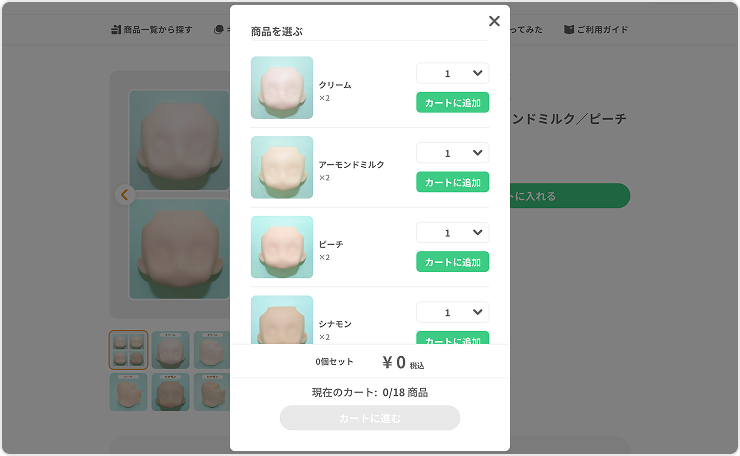
Task: Click the book icon beside ご利用ガイド
Action: coord(569,30)
